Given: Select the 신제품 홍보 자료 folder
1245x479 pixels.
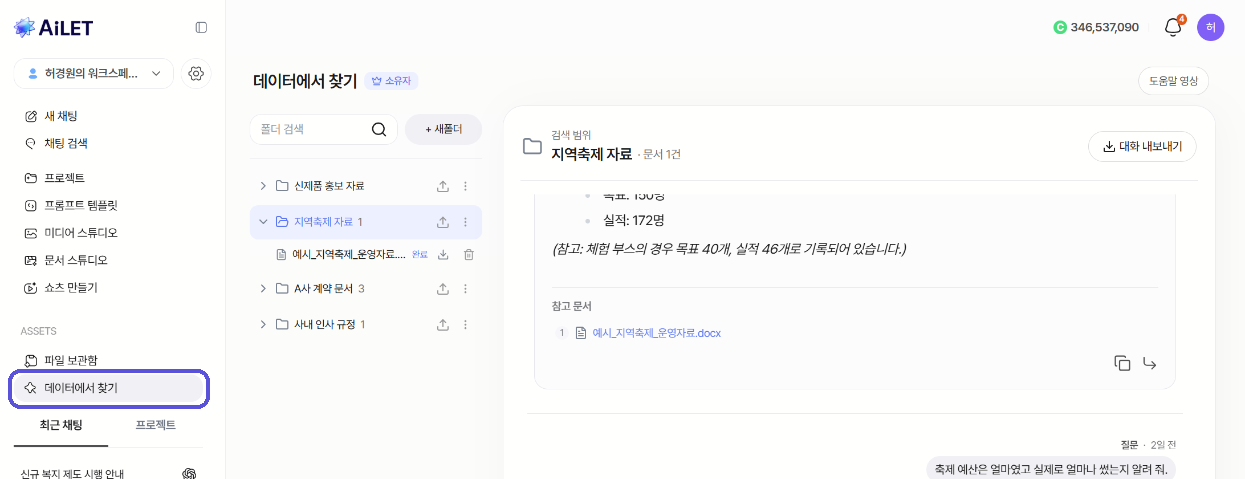Looking at the screenshot, I should pos(329,186).
